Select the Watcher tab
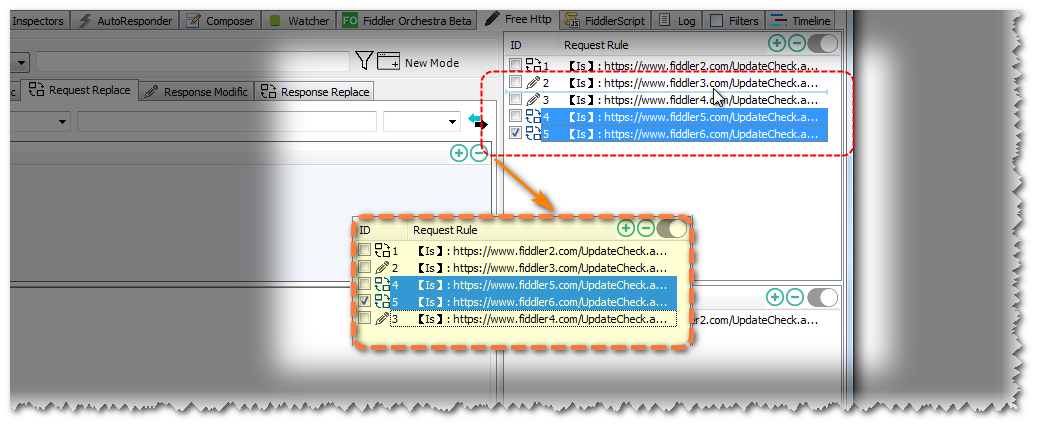The width and height of the screenshot is (1039, 428). [300, 21]
